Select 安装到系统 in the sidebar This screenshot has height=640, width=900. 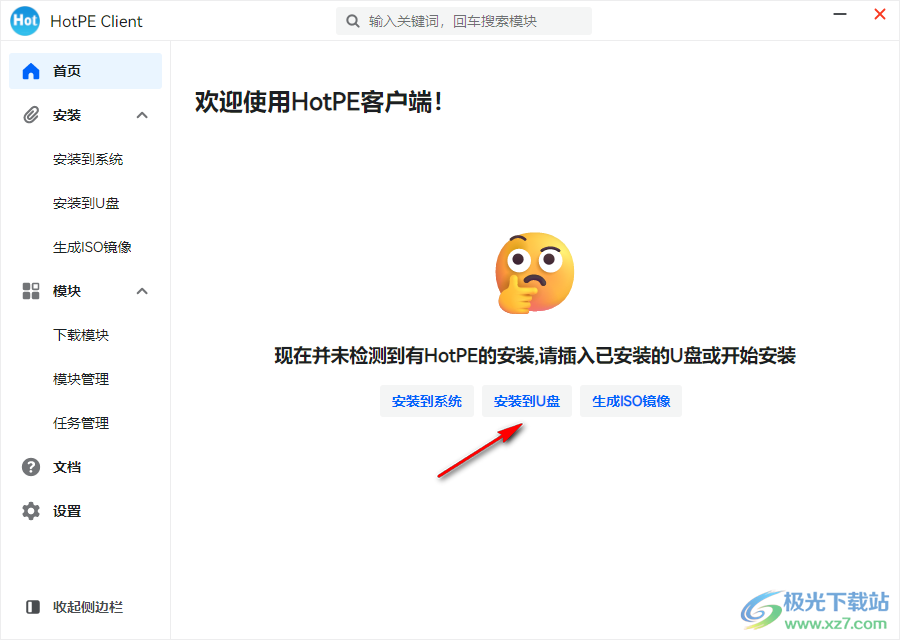pos(88,159)
